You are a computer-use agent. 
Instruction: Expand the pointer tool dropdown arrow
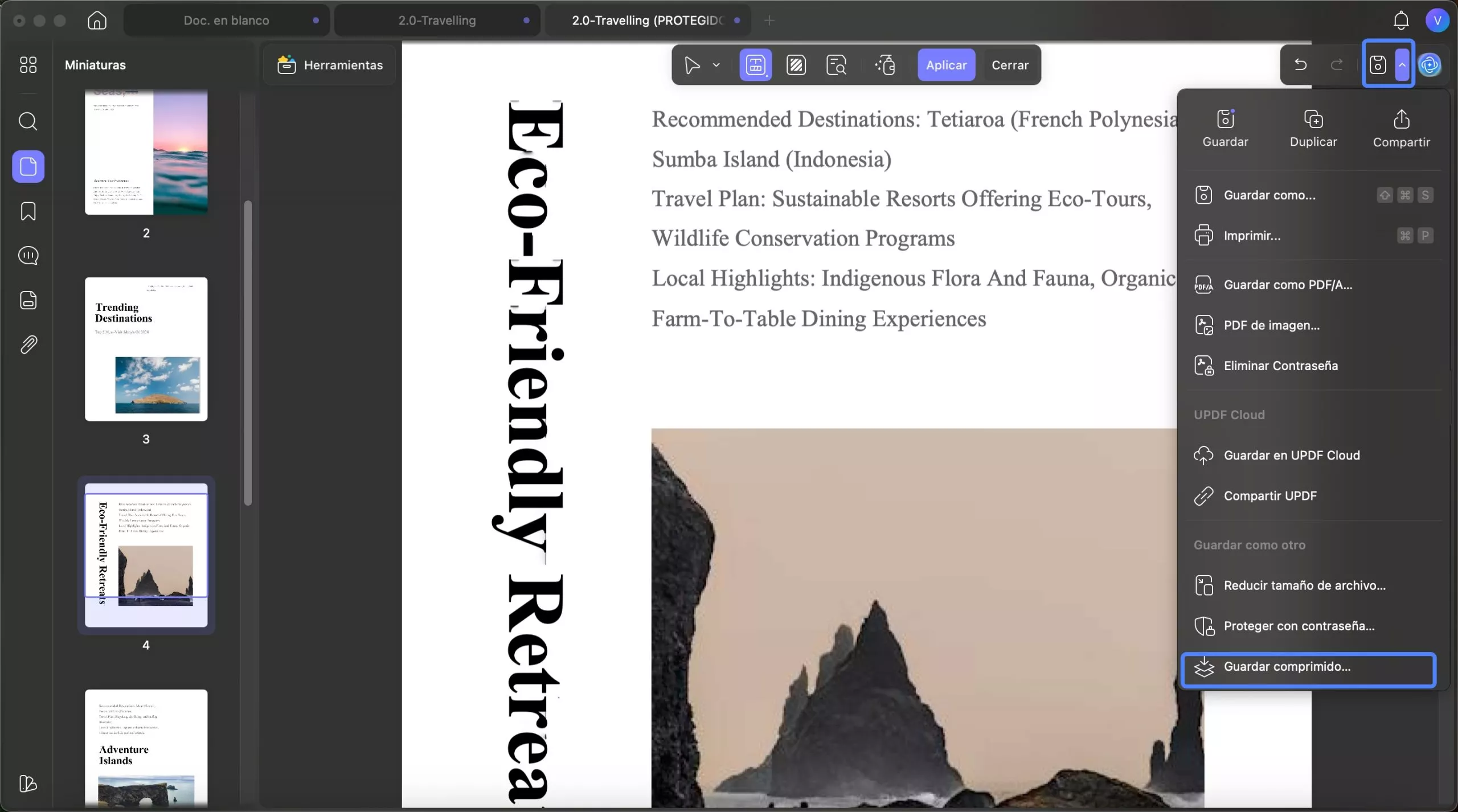pyautogui.click(x=716, y=65)
